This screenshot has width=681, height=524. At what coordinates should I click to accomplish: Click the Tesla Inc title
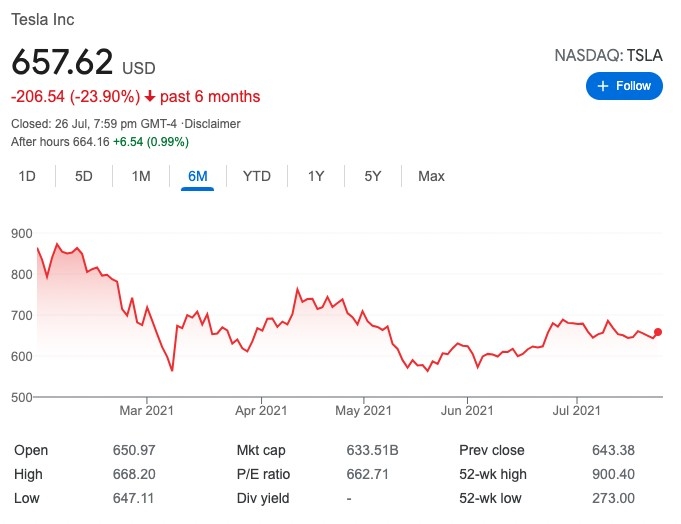[43, 20]
